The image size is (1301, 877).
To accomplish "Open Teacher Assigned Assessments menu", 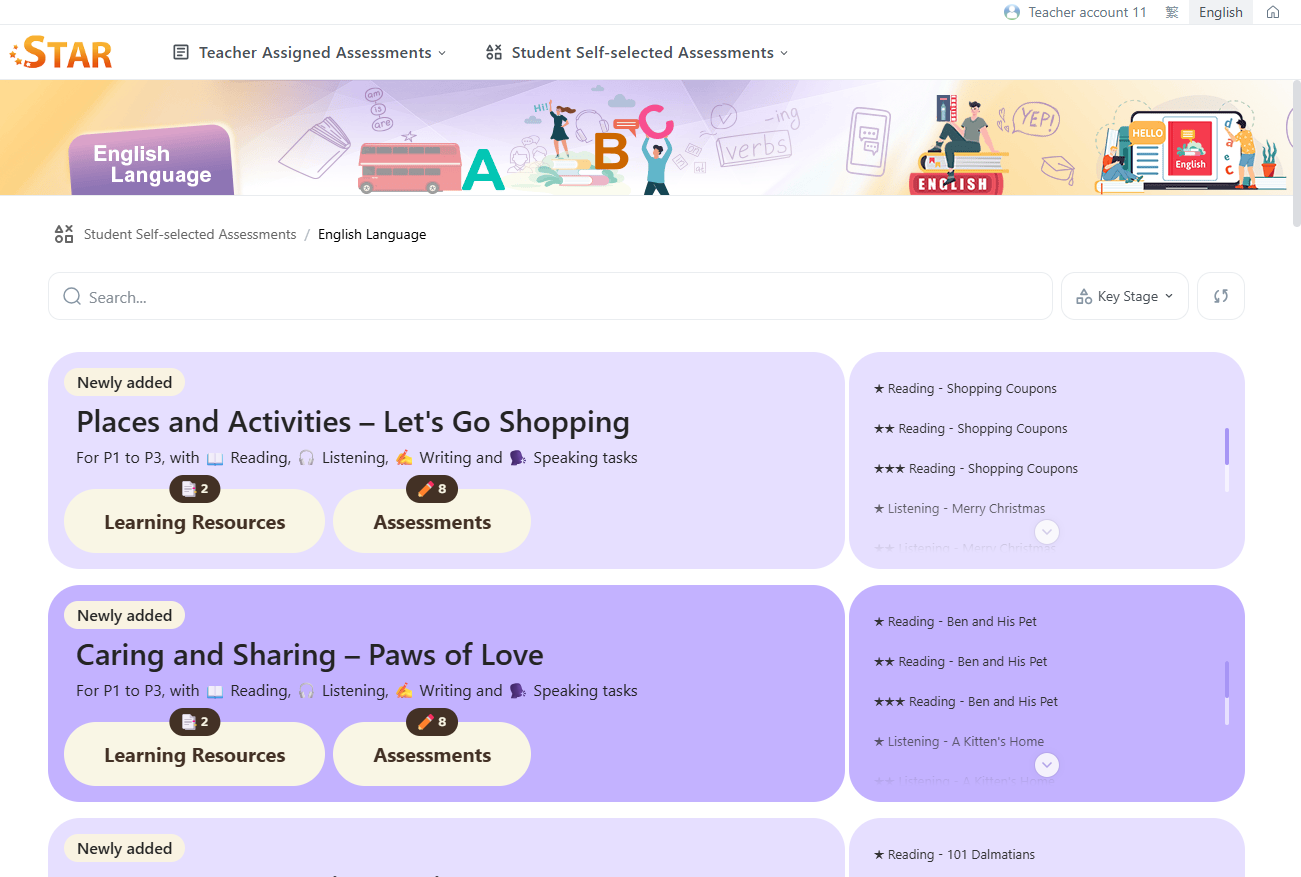I will (314, 52).
